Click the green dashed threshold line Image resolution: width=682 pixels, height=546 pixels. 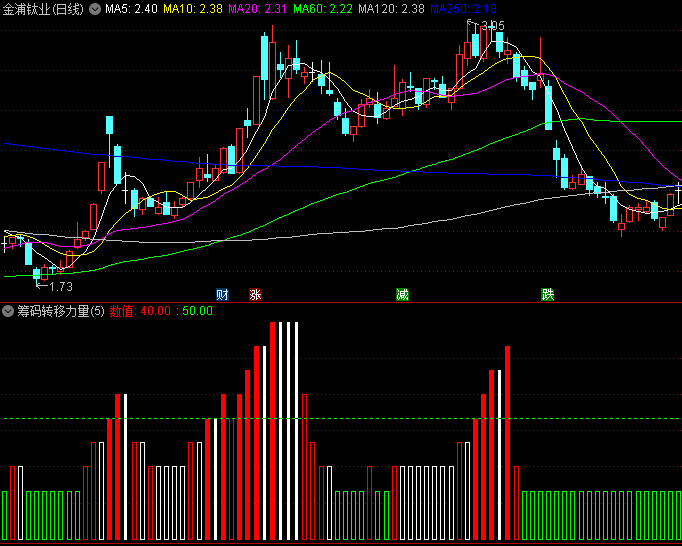[x=341, y=419]
